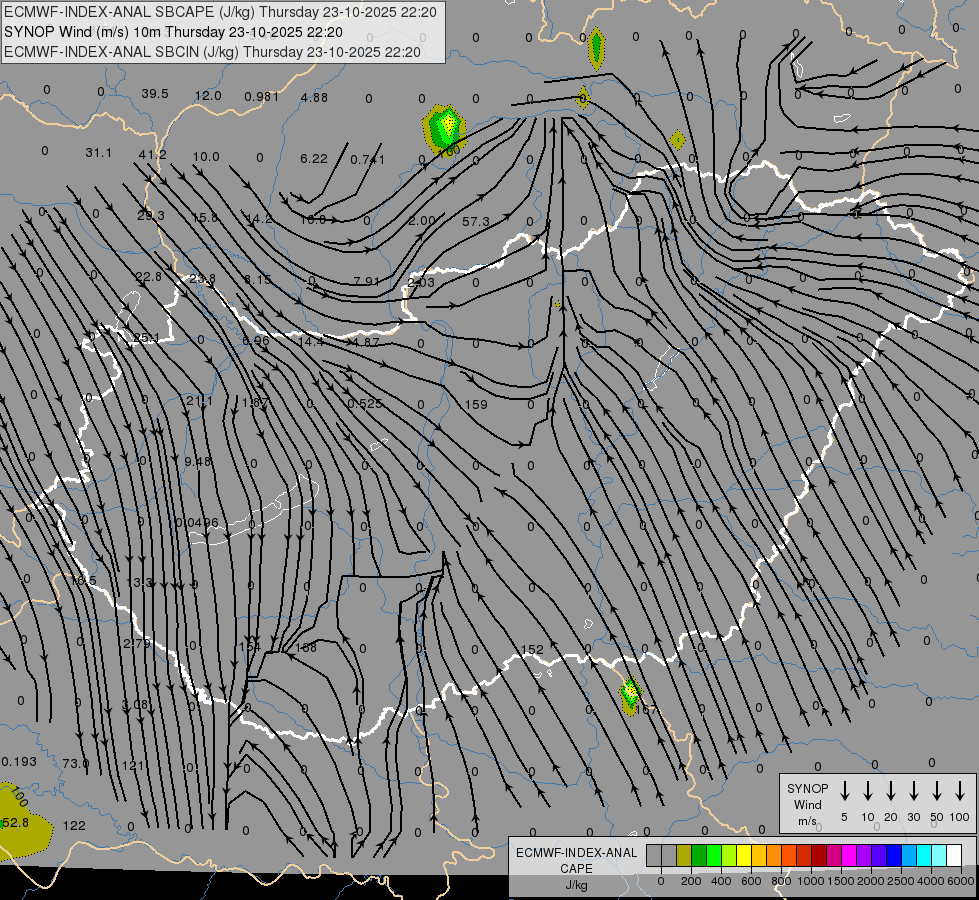Click the map value 15.8

(x=205, y=217)
